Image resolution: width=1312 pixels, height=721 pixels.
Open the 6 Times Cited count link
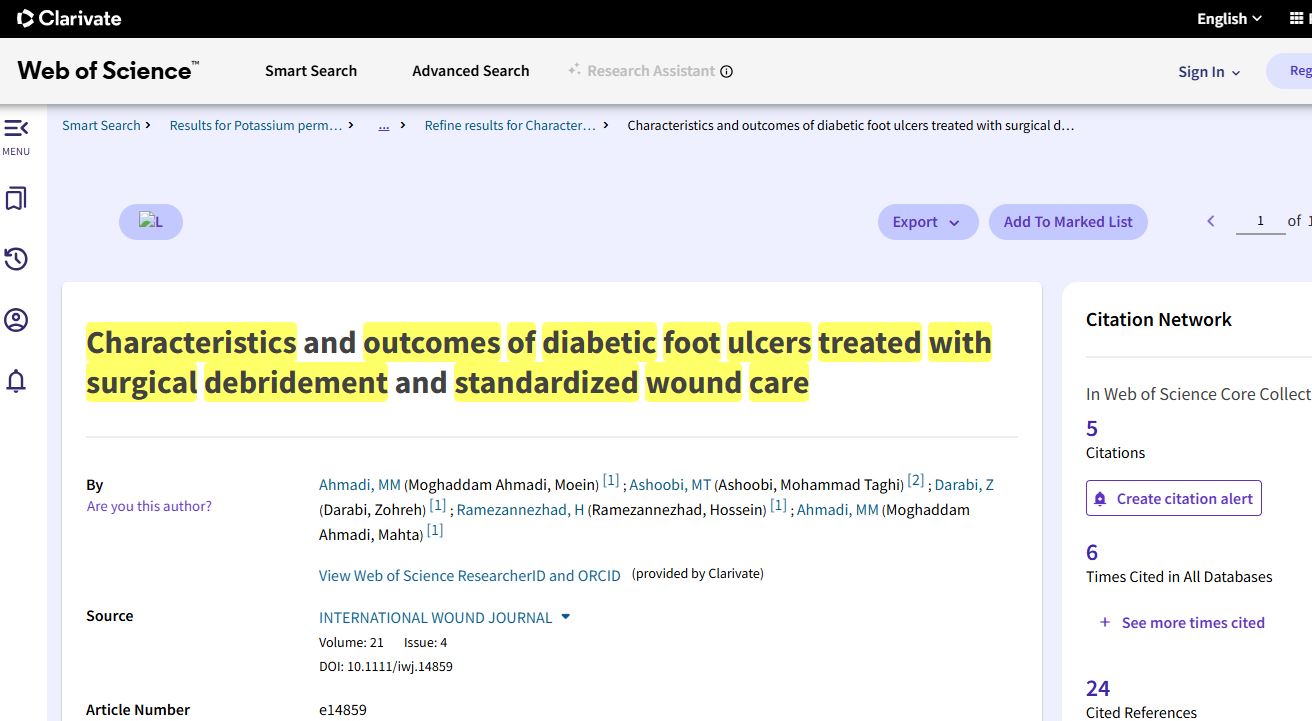[1092, 552]
